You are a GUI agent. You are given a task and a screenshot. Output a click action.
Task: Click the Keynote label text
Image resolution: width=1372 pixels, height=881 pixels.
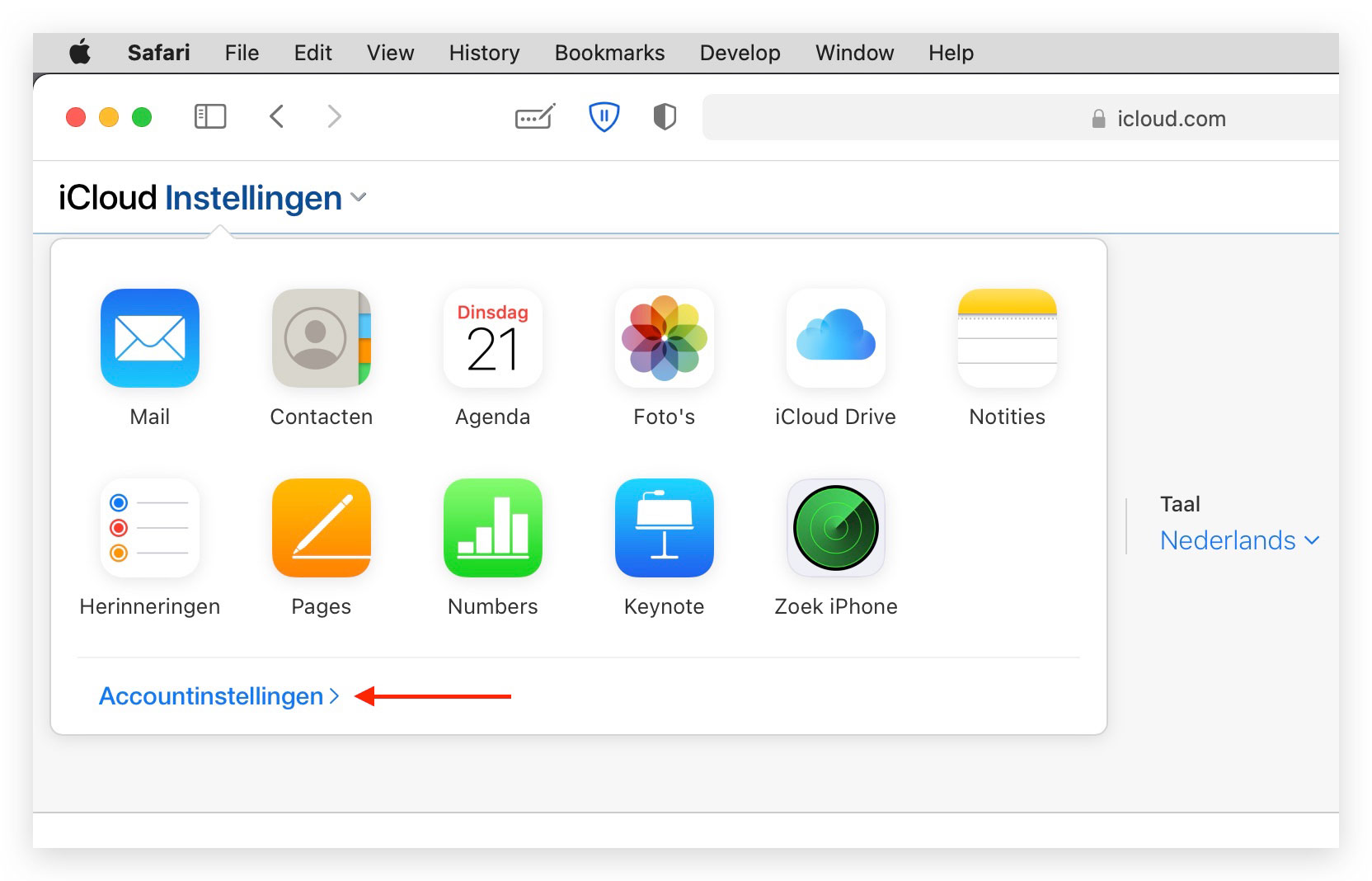click(665, 606)
